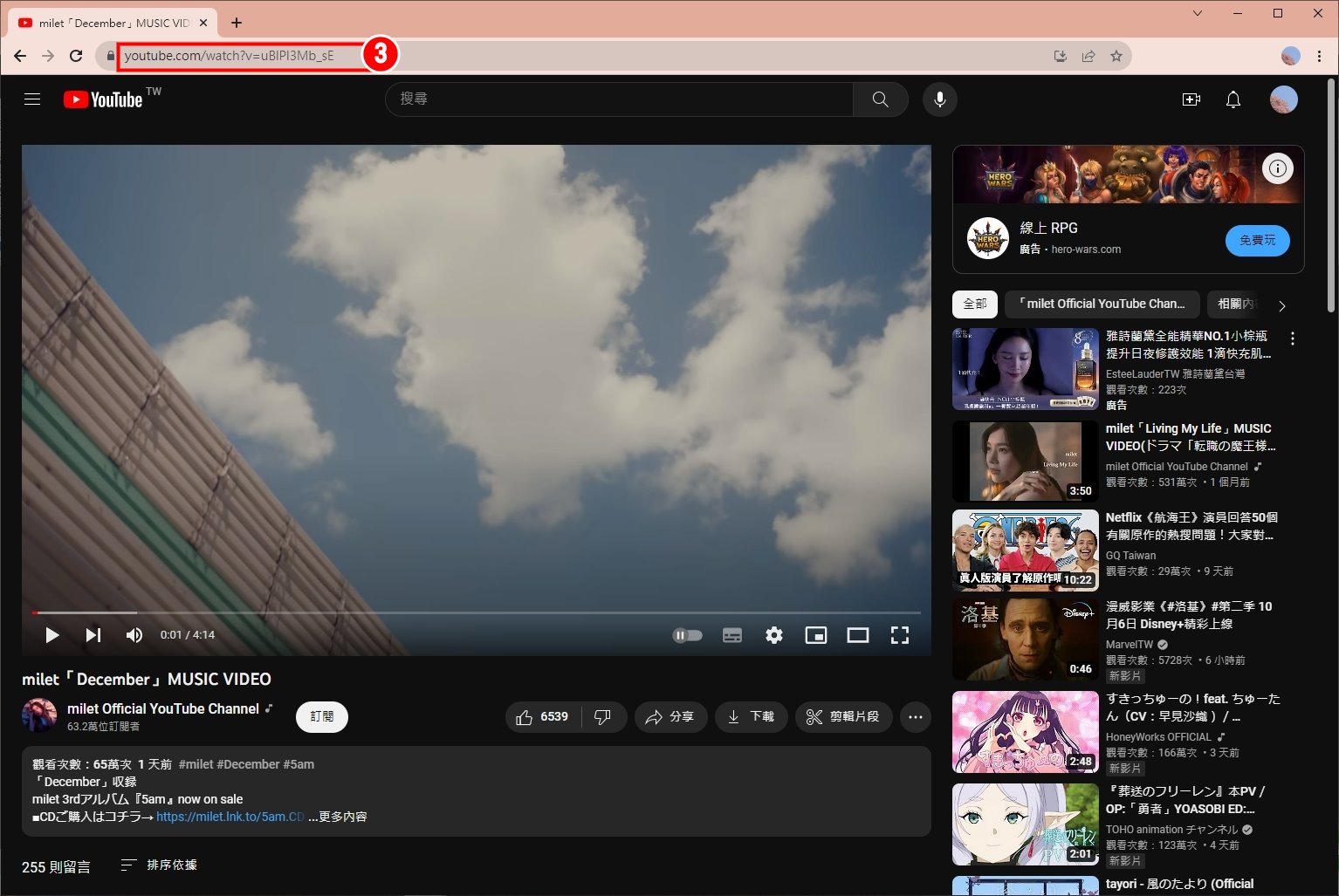This screenshot has width=1339, height=896.
Task: Click the 剪輯片段 clip button
Action: click(843, 717)
